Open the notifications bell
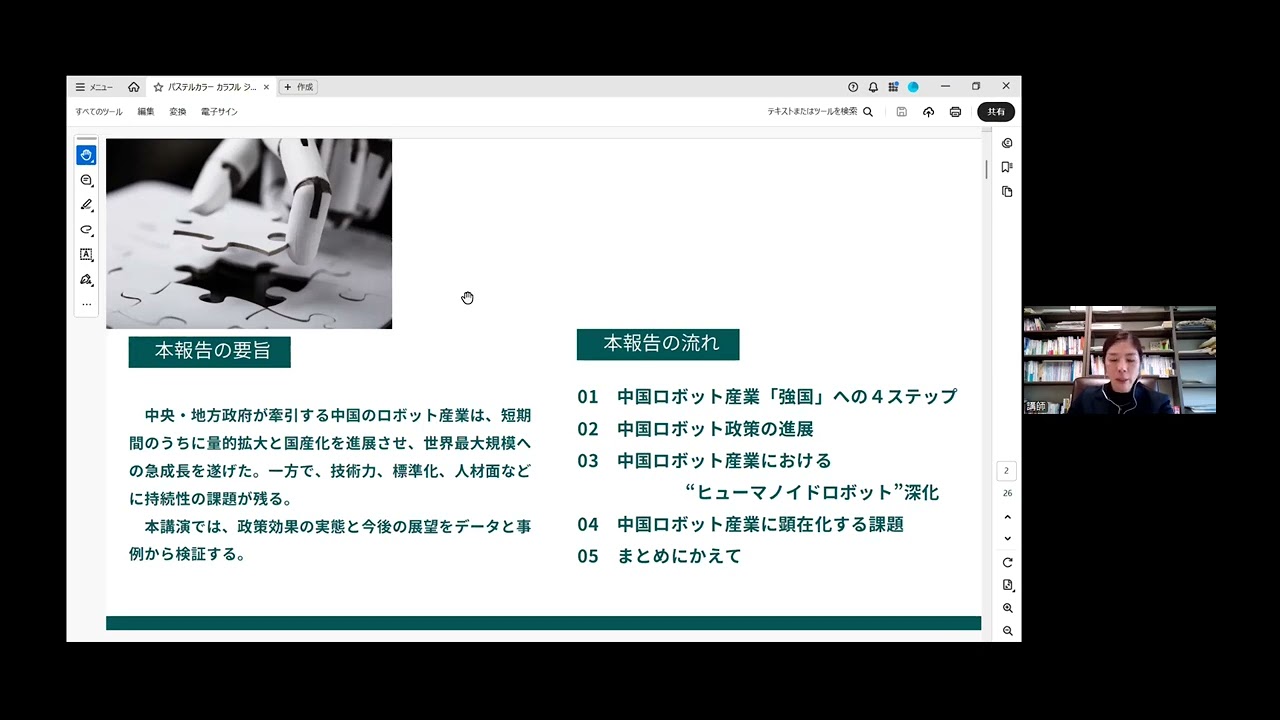The width and height of the screenshot is (1280, 720). coord(873,87)
